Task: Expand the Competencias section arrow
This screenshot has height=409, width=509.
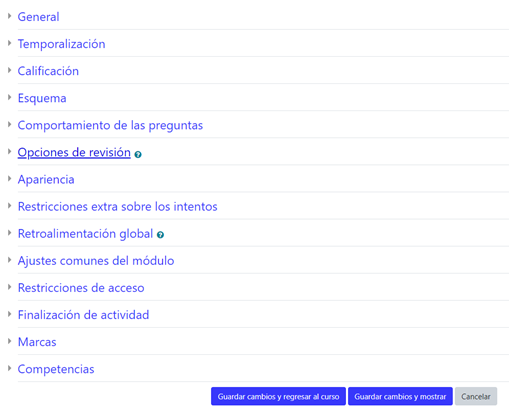Action: (x=9, y=368)
